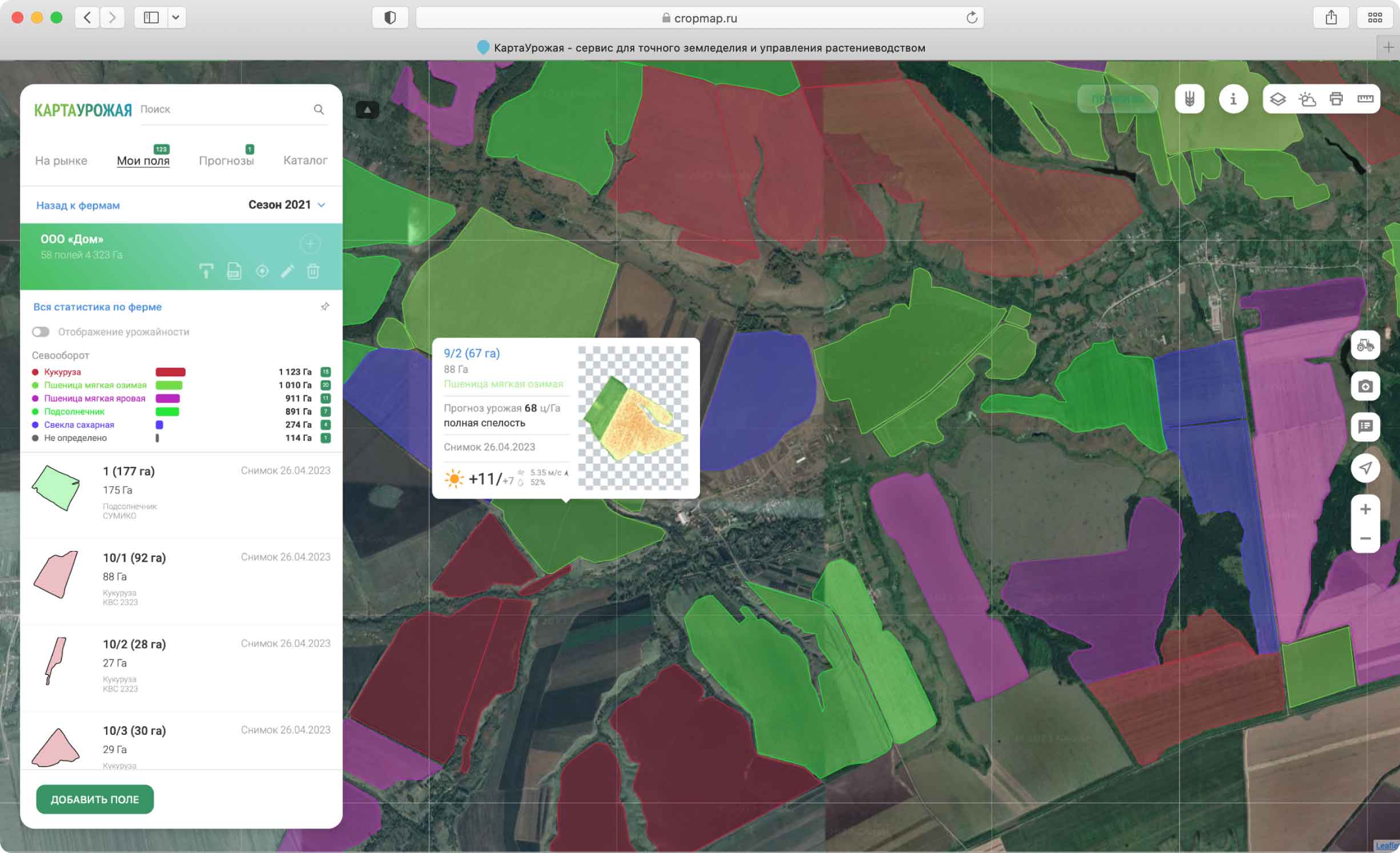
Task: Open the map layers selector
Action: coord(1278,99)
